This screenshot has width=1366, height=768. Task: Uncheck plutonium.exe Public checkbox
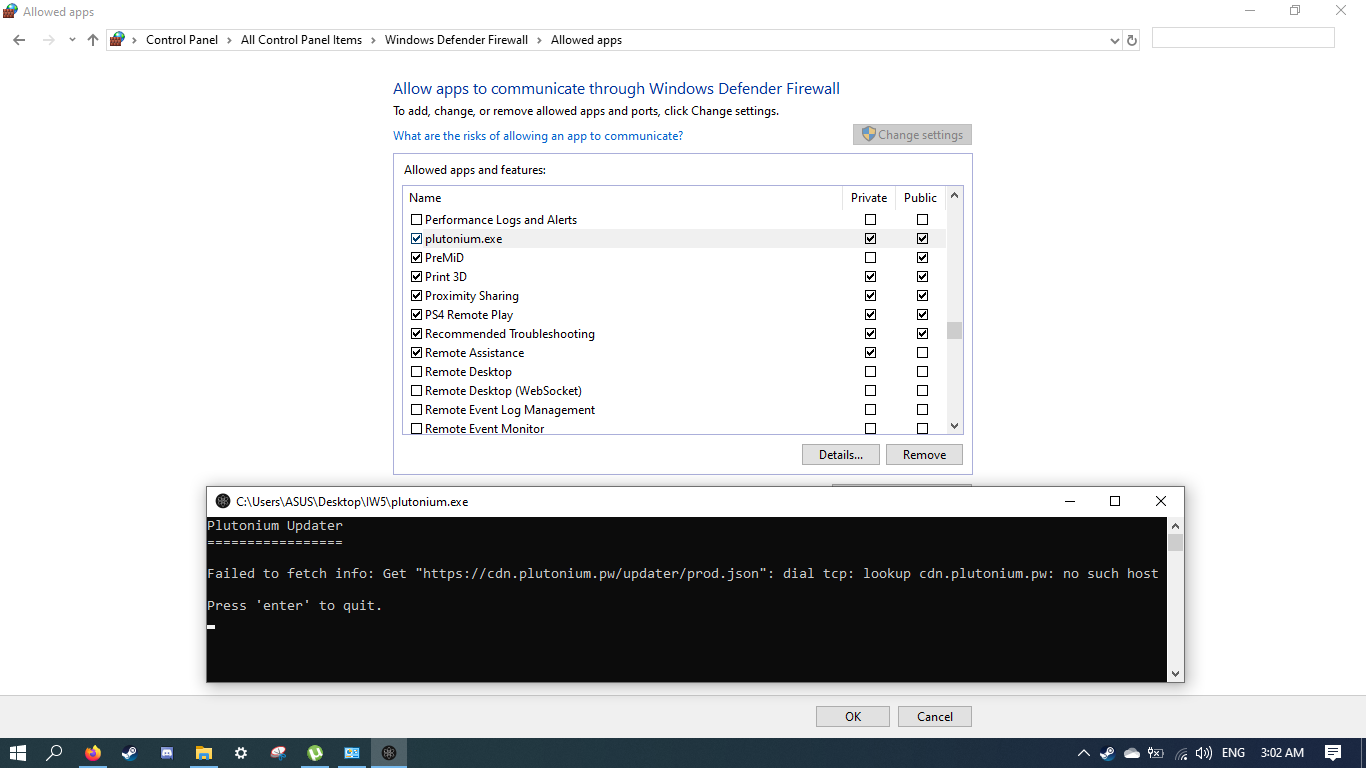(922, 239)
